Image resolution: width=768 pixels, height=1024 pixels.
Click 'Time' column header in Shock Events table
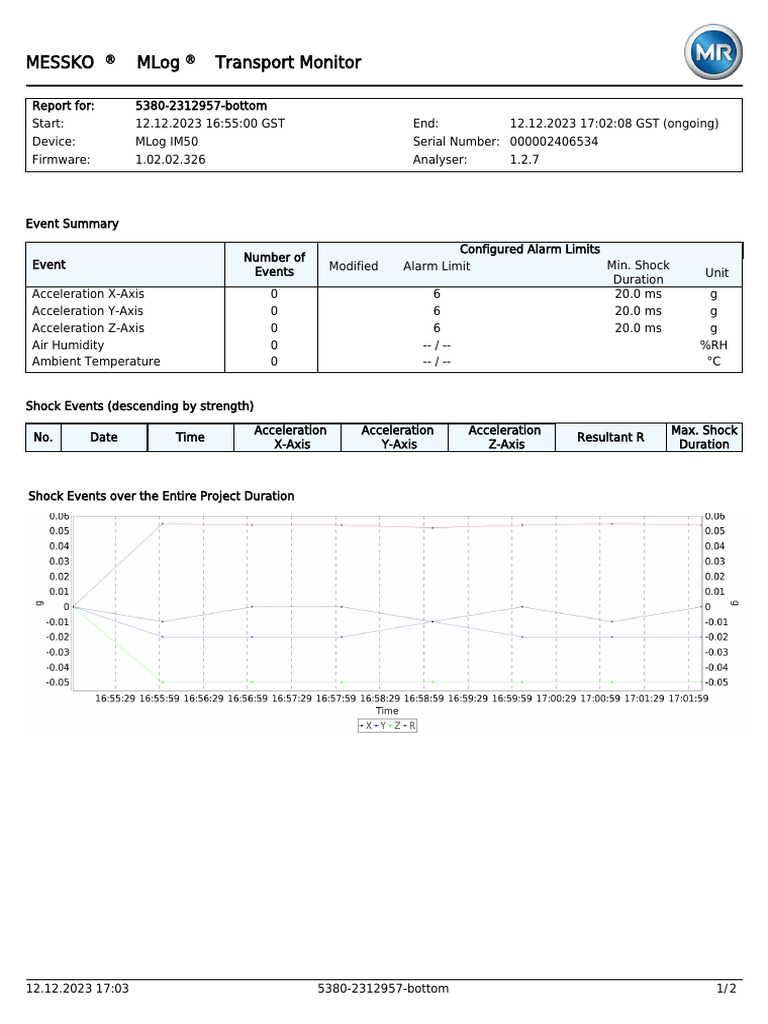[190, 438]
